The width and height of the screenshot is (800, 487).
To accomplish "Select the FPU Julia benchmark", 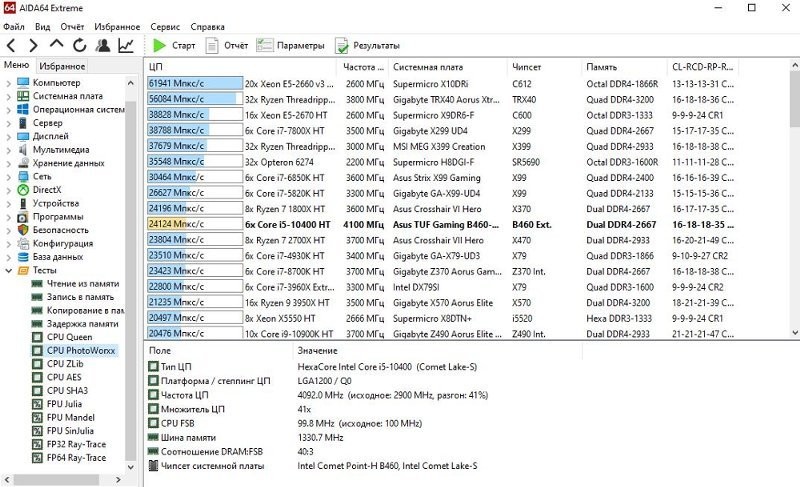I will (64, 404).
